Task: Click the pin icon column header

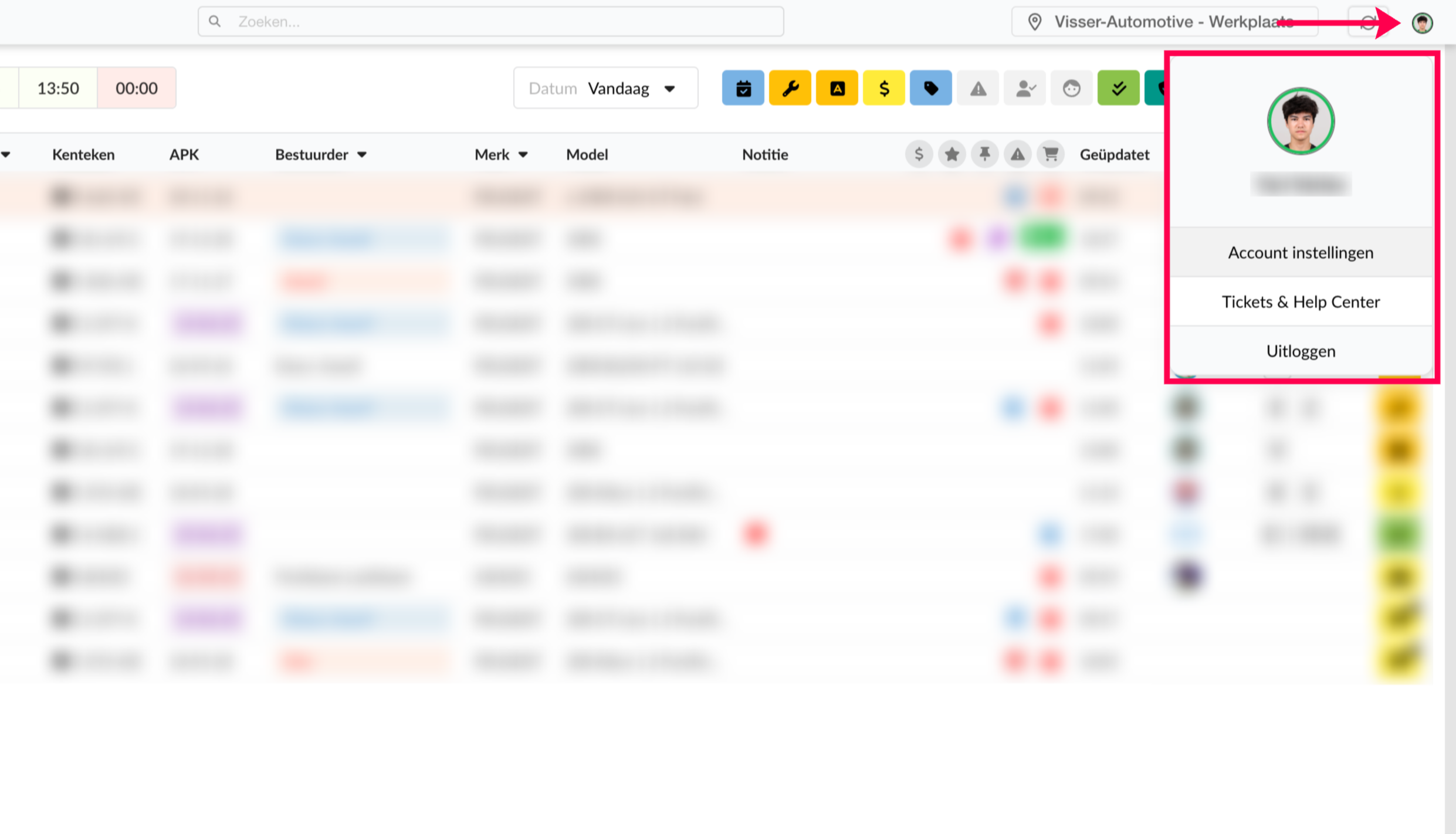Action: click(x=984, y=155)
